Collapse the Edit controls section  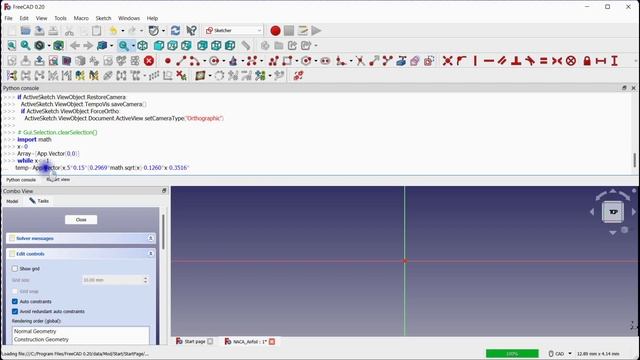tap(151, 253)
